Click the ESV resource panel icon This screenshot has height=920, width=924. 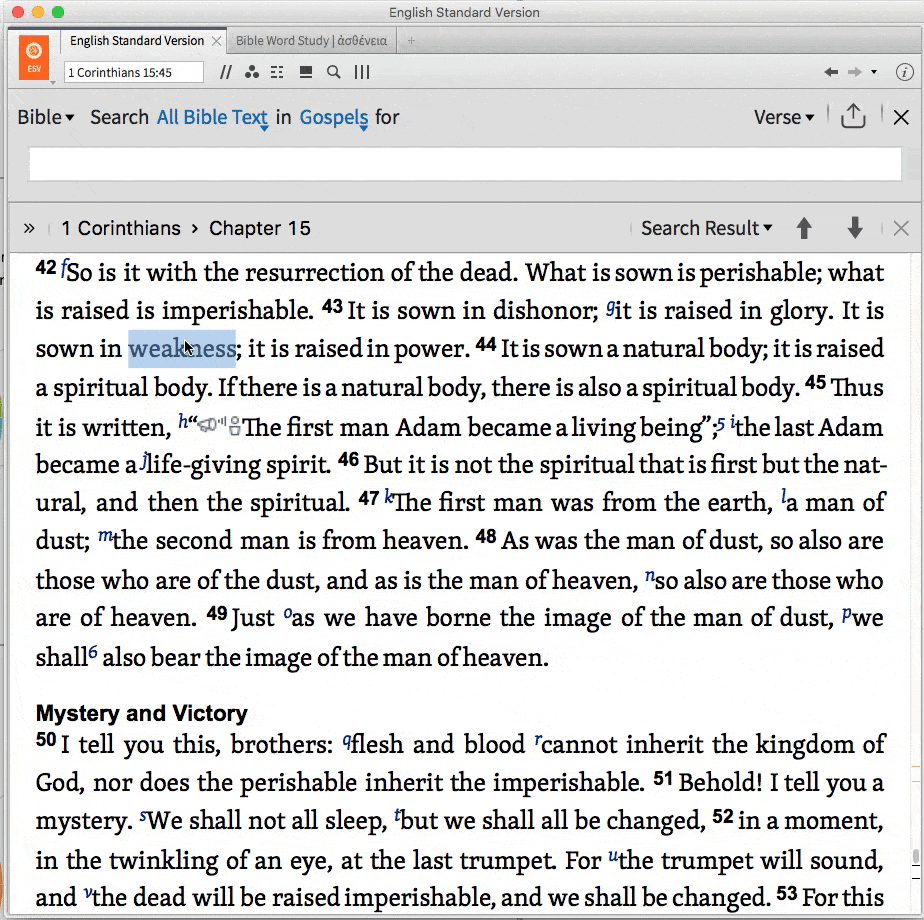34,57
